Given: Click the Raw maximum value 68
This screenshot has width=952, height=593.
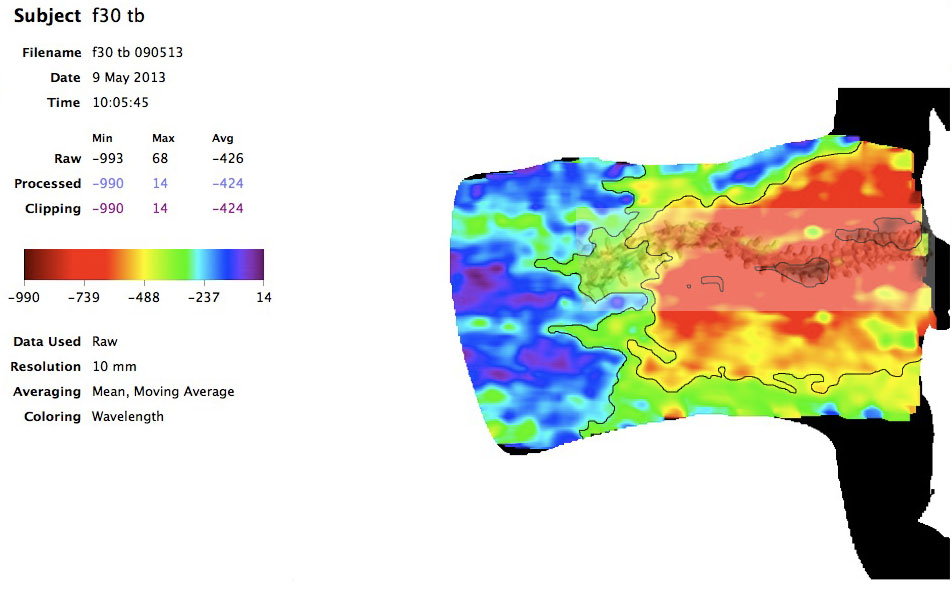Looking at the screenshot, I should [x=160, y=158].
